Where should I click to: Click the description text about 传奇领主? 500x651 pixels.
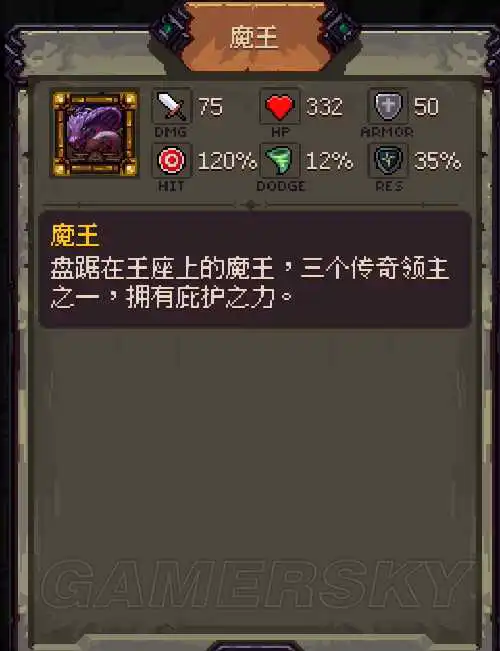[x=250, y=283]
